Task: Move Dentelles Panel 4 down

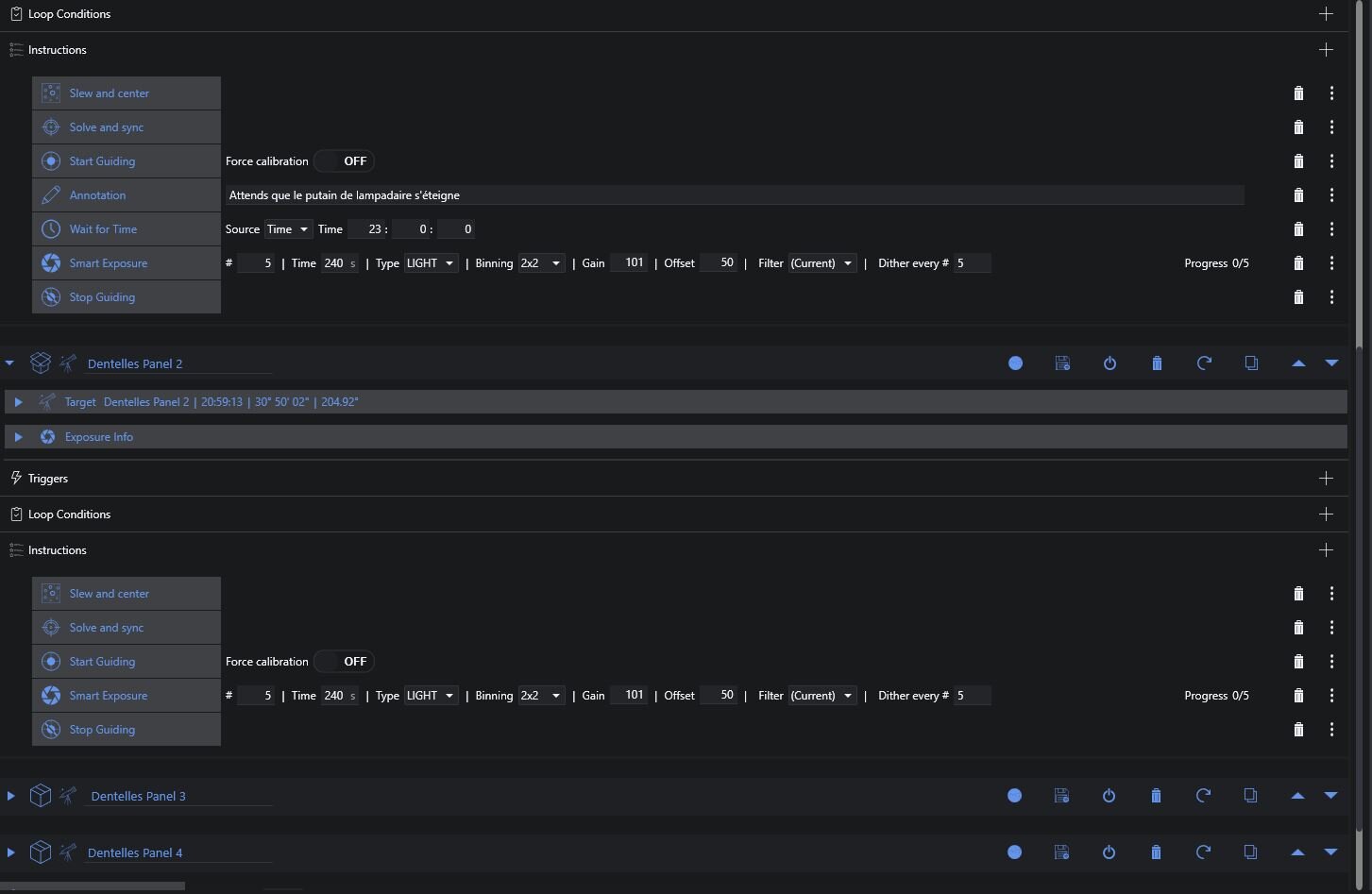Action: point(1330,852)
